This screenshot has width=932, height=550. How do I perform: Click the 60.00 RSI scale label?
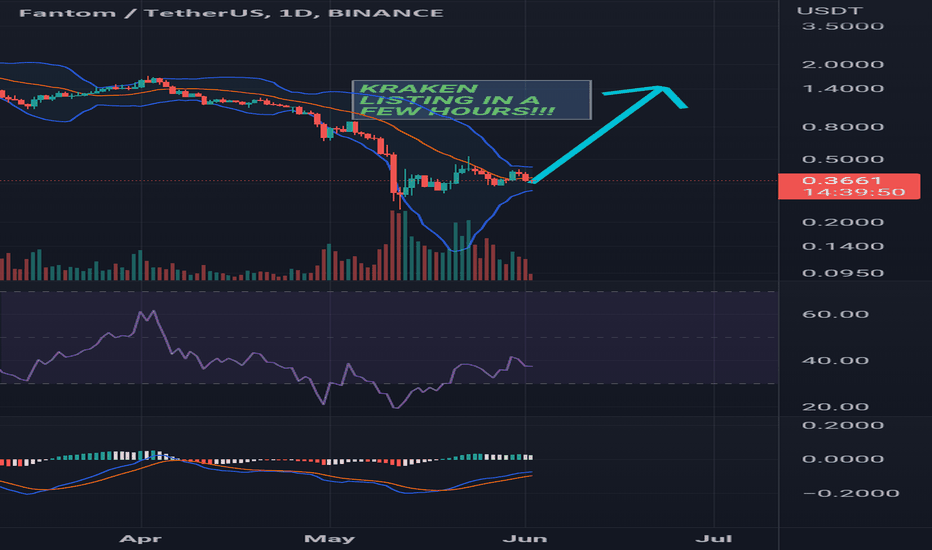835,315
